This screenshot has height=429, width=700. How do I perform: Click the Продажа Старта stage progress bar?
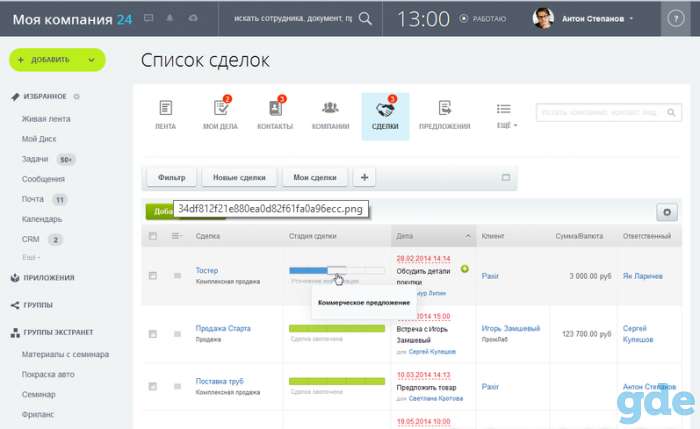(337, 329)
